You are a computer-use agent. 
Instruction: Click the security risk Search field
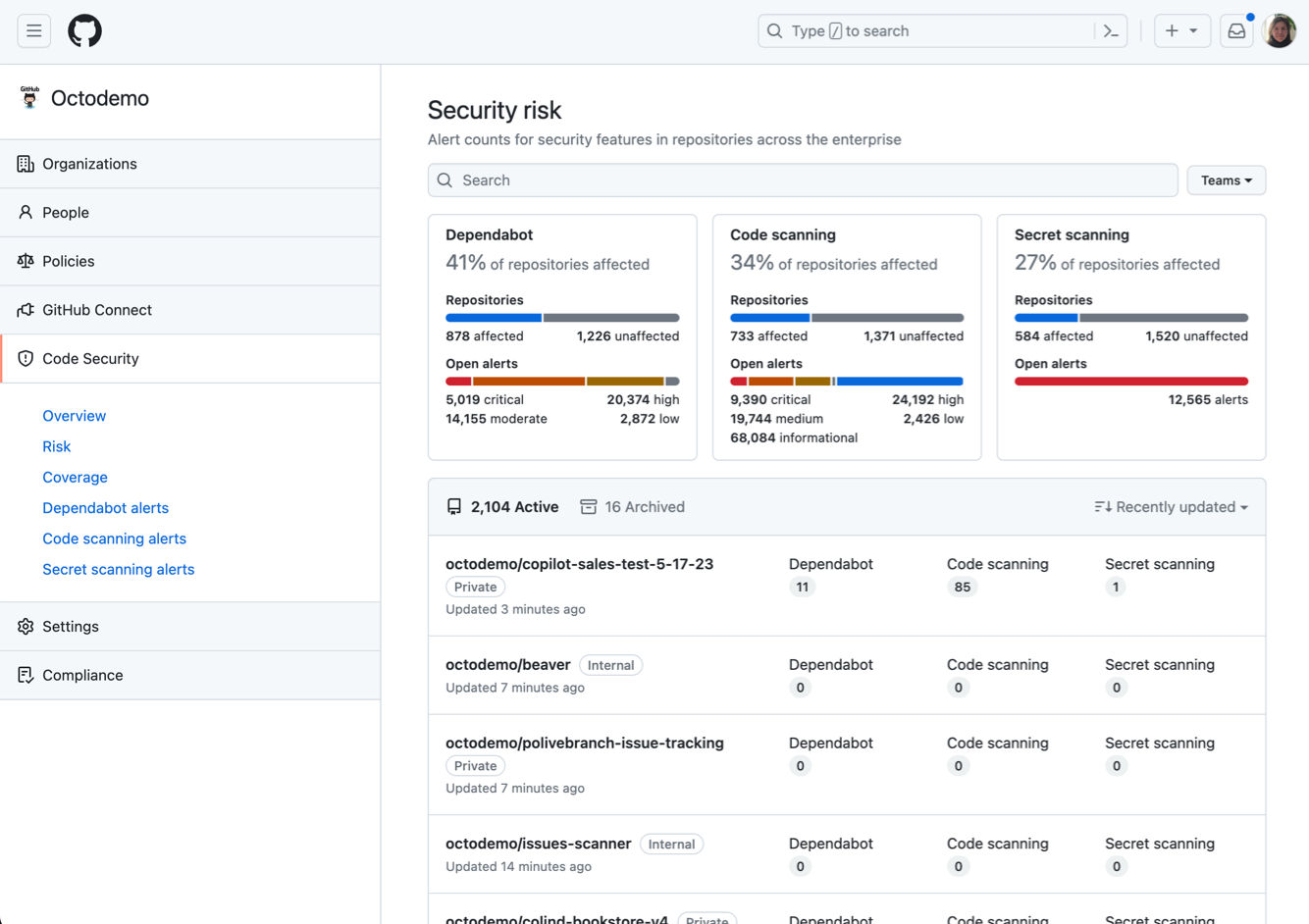pyautogui.click(x=802, y=180)
